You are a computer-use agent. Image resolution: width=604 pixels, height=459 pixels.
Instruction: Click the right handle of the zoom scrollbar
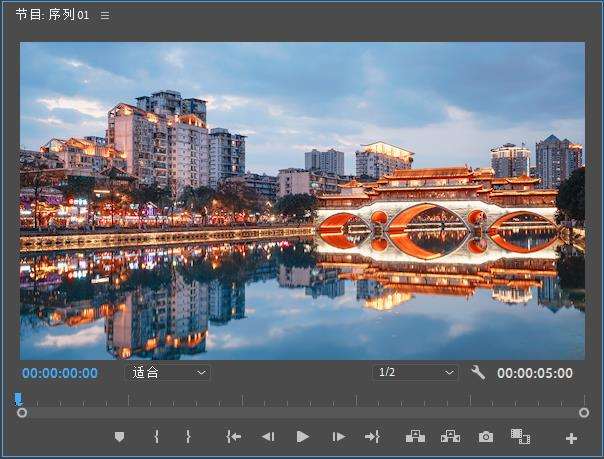tap(584, 412)
